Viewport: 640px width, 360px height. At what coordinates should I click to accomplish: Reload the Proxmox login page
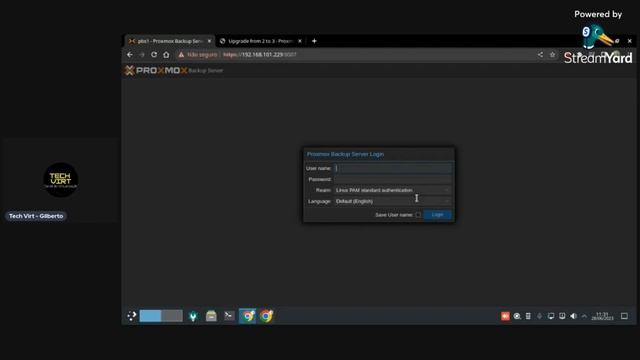coord(154,54)
